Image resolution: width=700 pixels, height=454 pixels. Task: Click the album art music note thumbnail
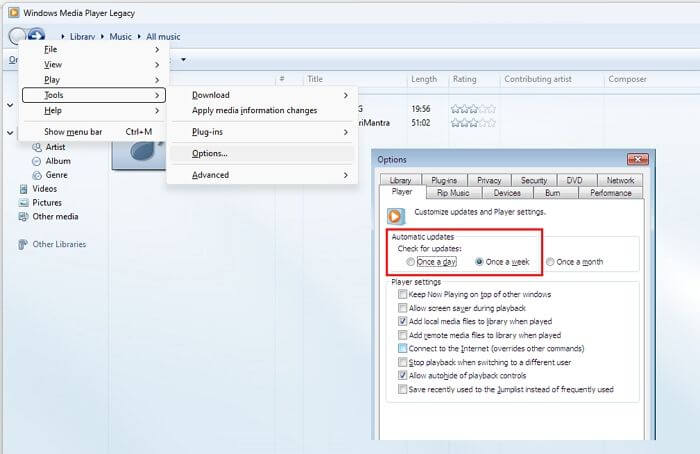coord(138,155)
